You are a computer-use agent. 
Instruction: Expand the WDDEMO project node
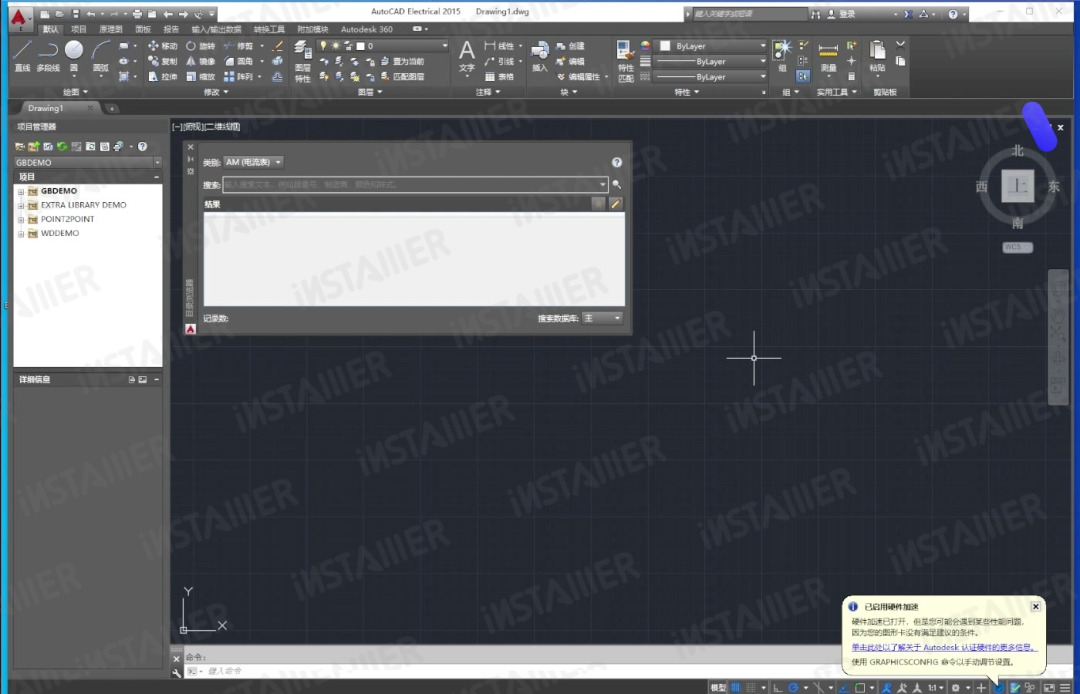pos(21,233)
